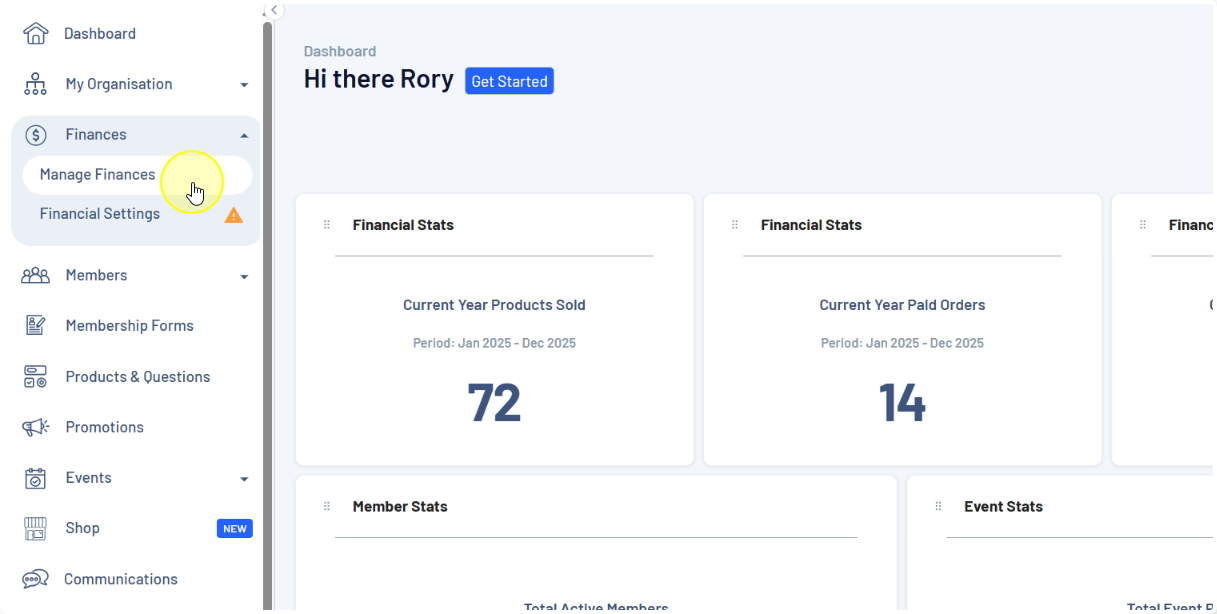The height and width of the screenshot is (614, 1217).
Task: Collapse the sidebar with the chevron button
Action: [274, 10]
